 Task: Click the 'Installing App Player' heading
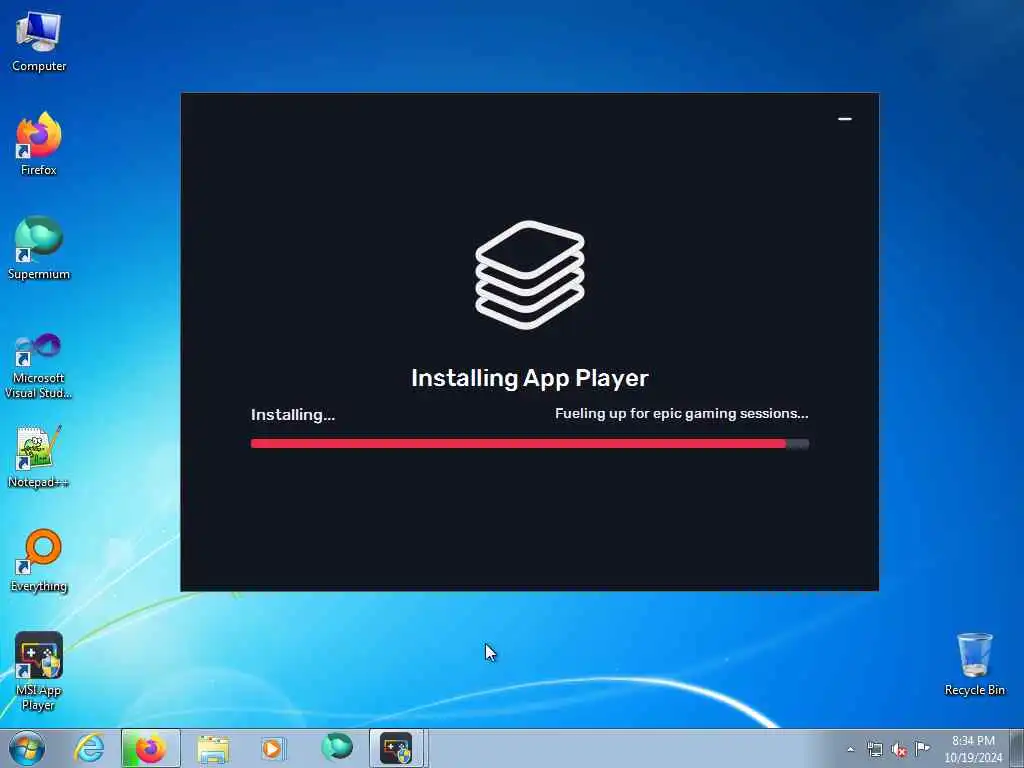pyautogui.click(x=530, y=378)
